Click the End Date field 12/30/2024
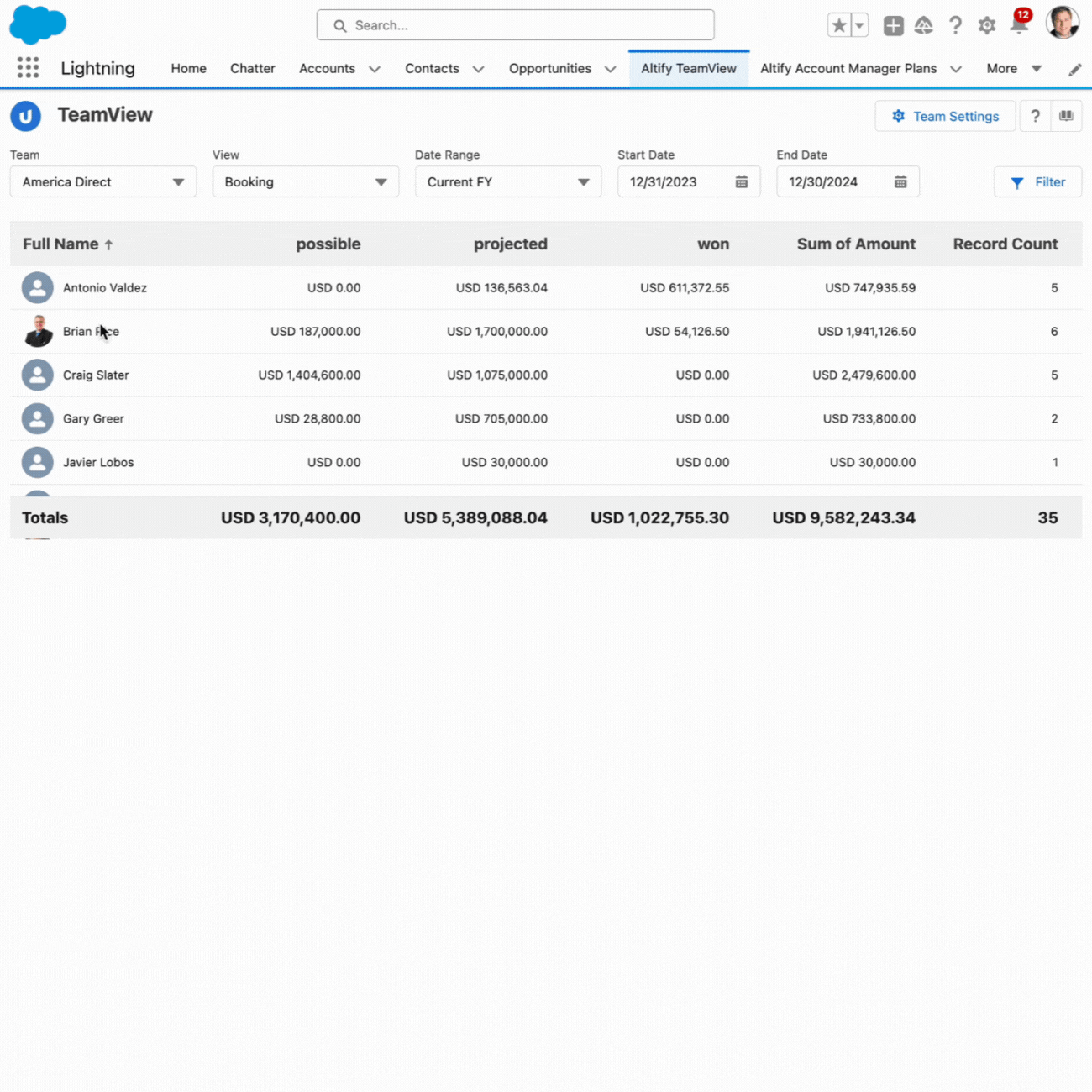This screenshot has width=1092, height=1092. (848, 181)
